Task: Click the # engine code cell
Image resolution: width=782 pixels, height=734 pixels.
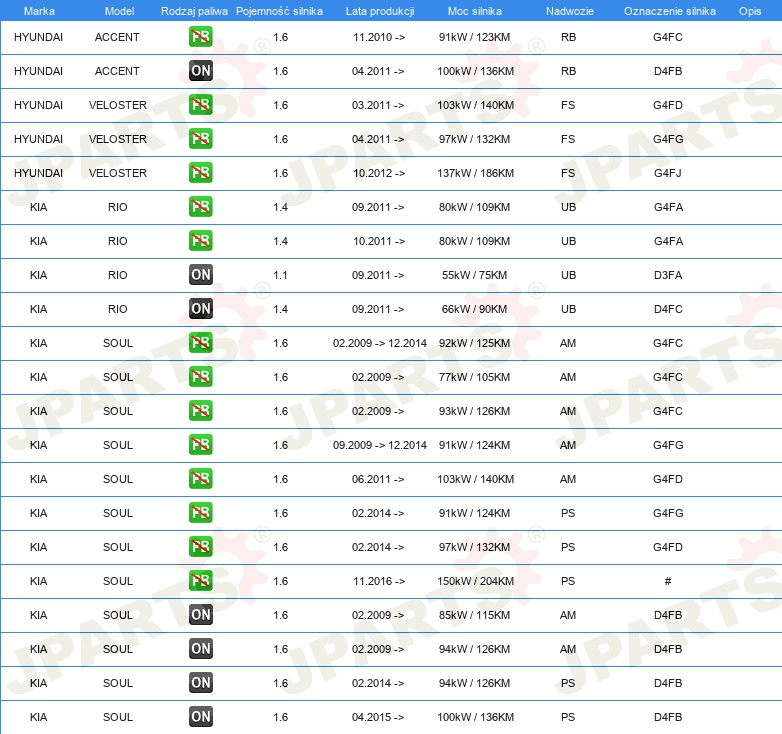Action: point(668,581)
